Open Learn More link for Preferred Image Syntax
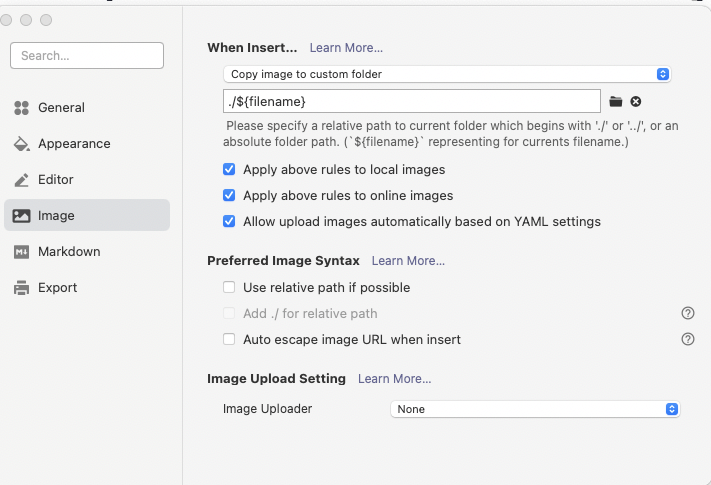The height and width of the screenshot is (485, 711). 408,261
